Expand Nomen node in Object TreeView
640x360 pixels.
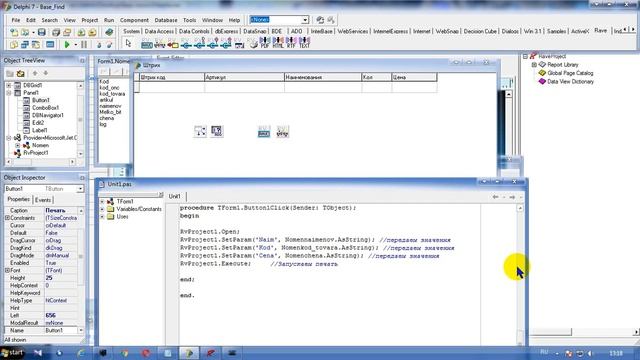point(18,145)
